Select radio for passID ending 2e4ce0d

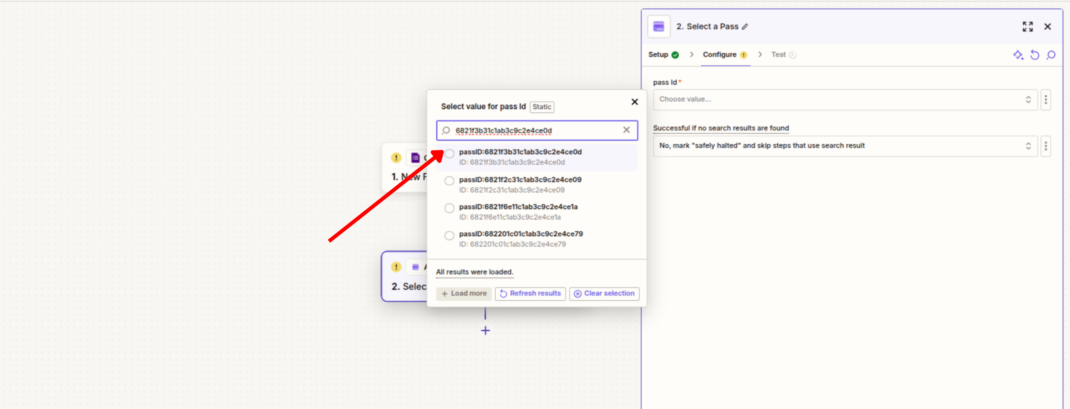coord(449,154)
